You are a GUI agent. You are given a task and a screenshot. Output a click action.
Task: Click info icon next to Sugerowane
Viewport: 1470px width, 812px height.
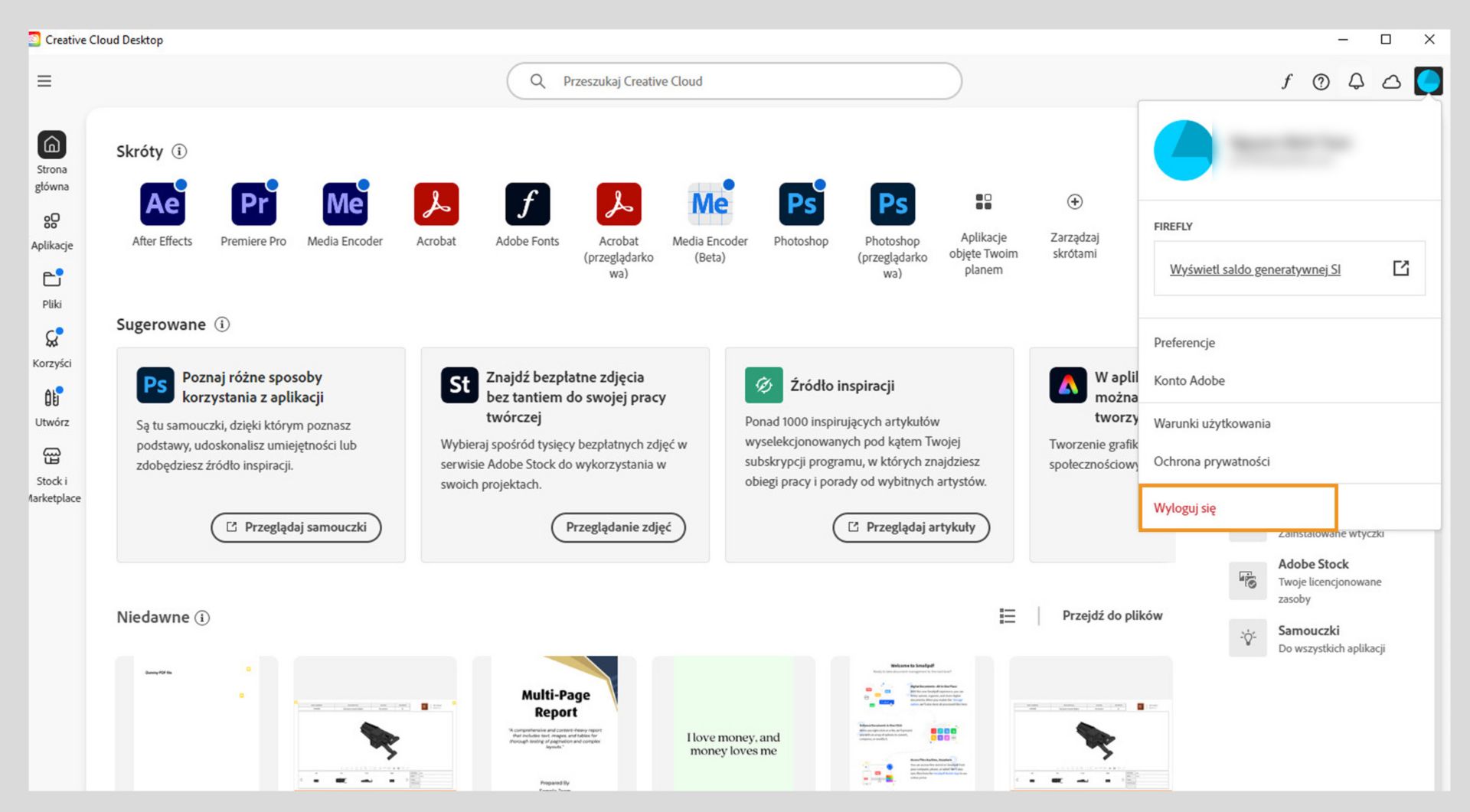pos(222,324)
